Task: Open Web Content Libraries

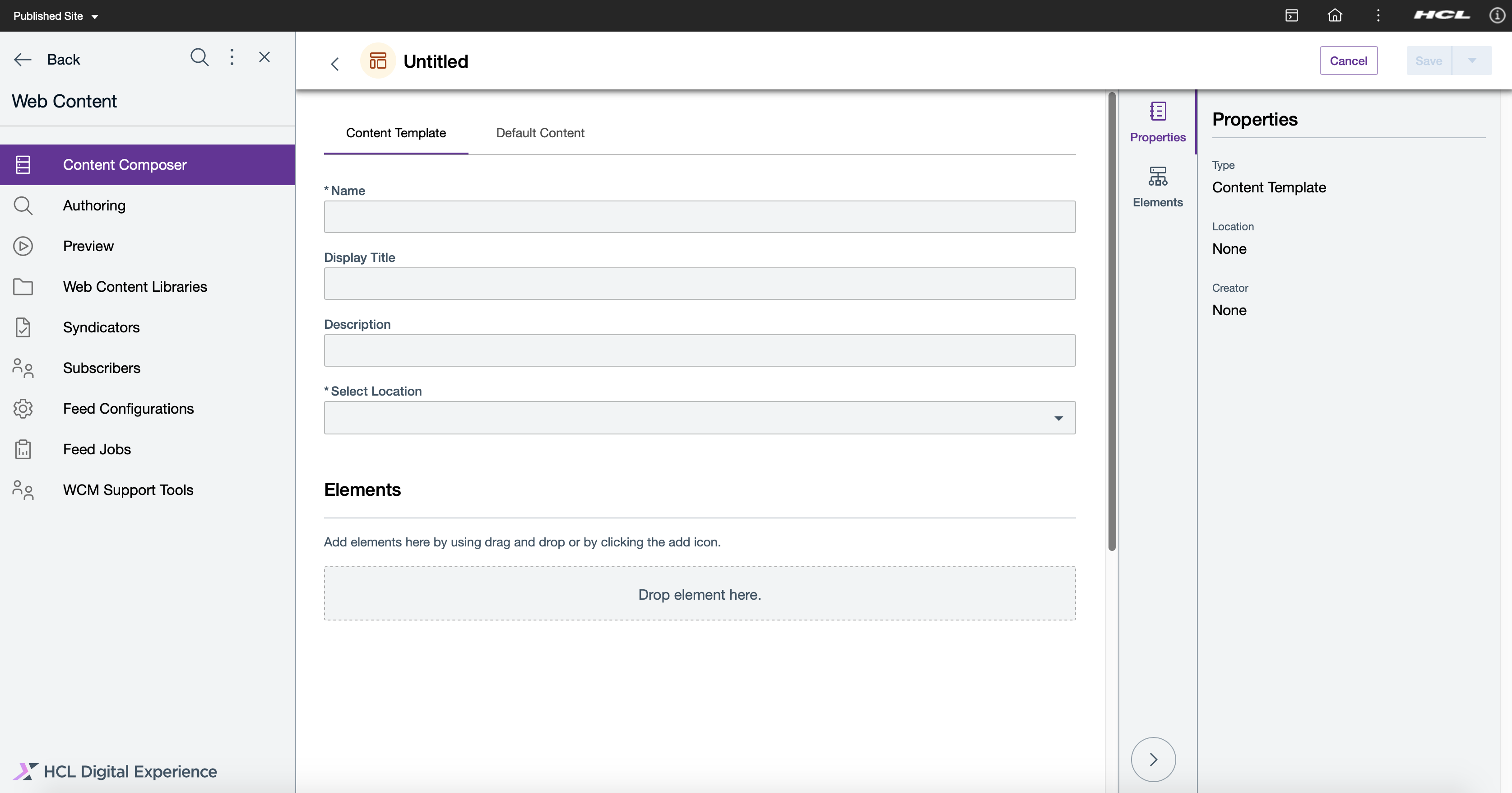Action: pyautogui.click(x=147, y=287)
